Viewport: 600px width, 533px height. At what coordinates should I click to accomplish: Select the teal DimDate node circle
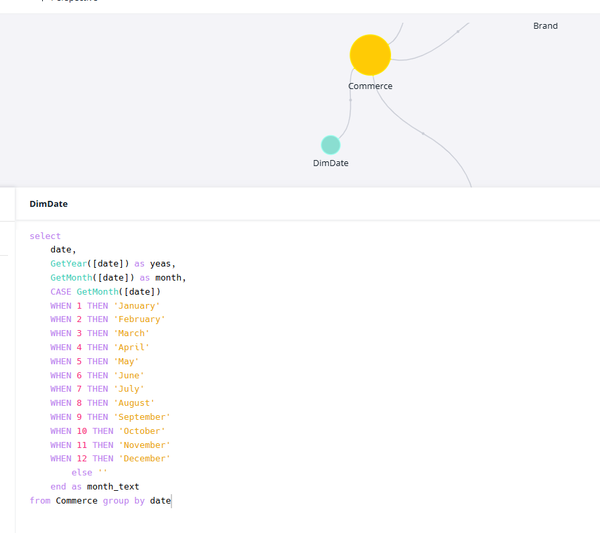coord(330,145)
